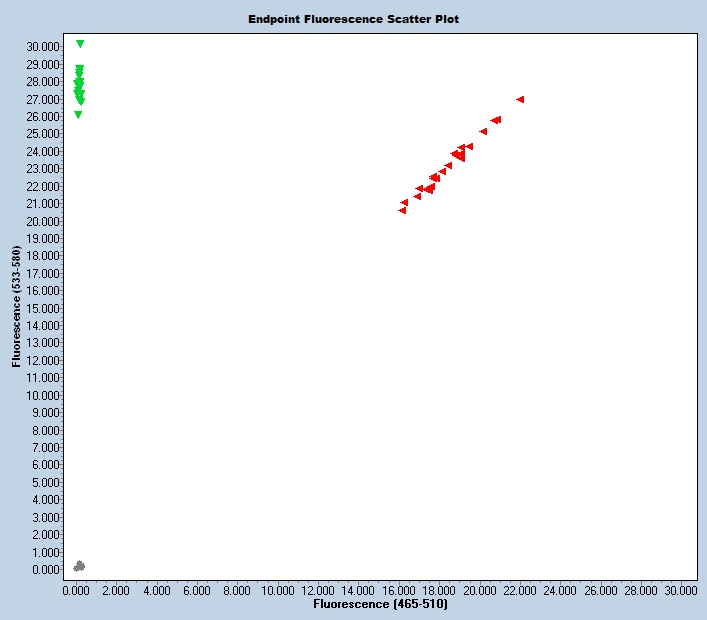The image size is (707, 620).
Task: Click the 10.000 tick on the x-axis
Action: click(278, 591)
